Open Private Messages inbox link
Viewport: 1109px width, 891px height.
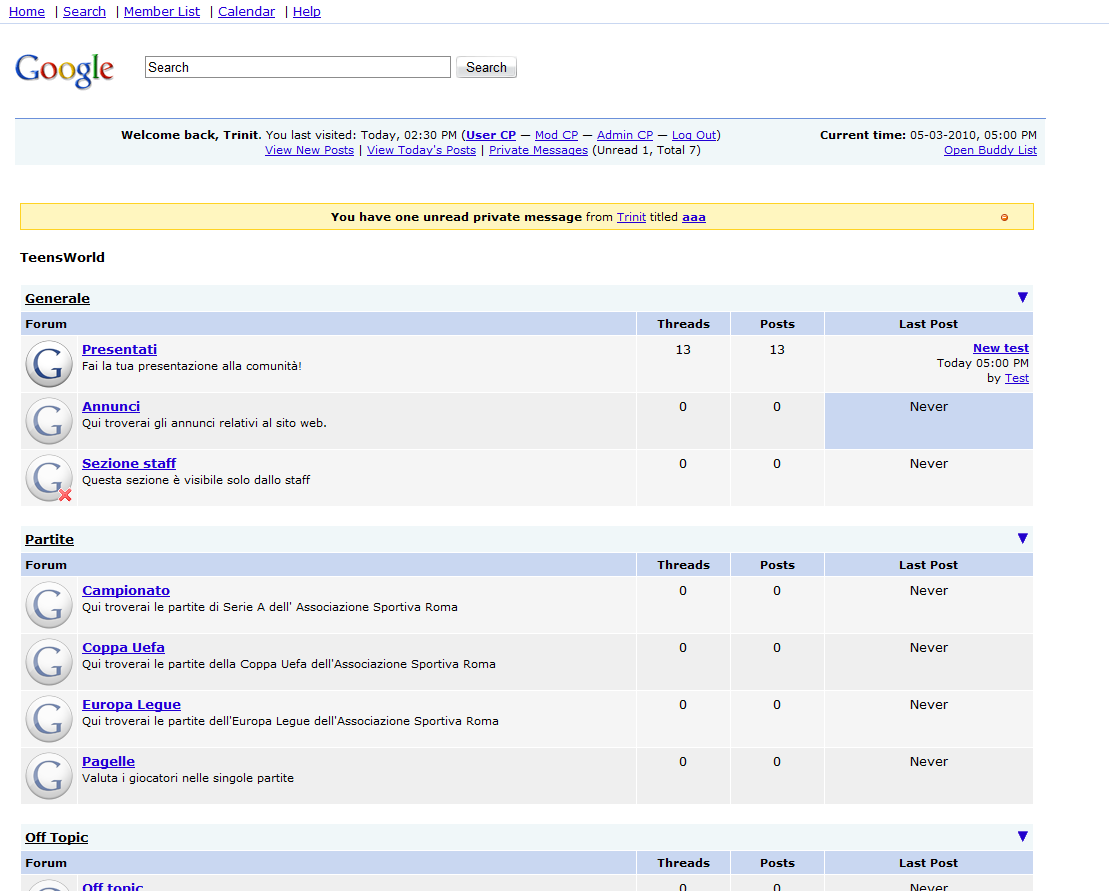point(538,150)
